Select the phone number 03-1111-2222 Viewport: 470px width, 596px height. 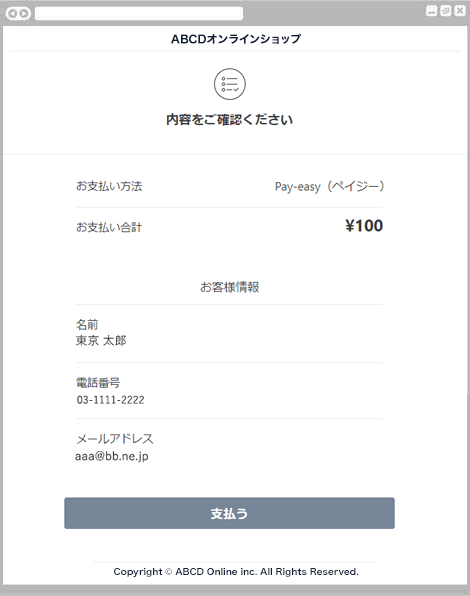point(111,400)
